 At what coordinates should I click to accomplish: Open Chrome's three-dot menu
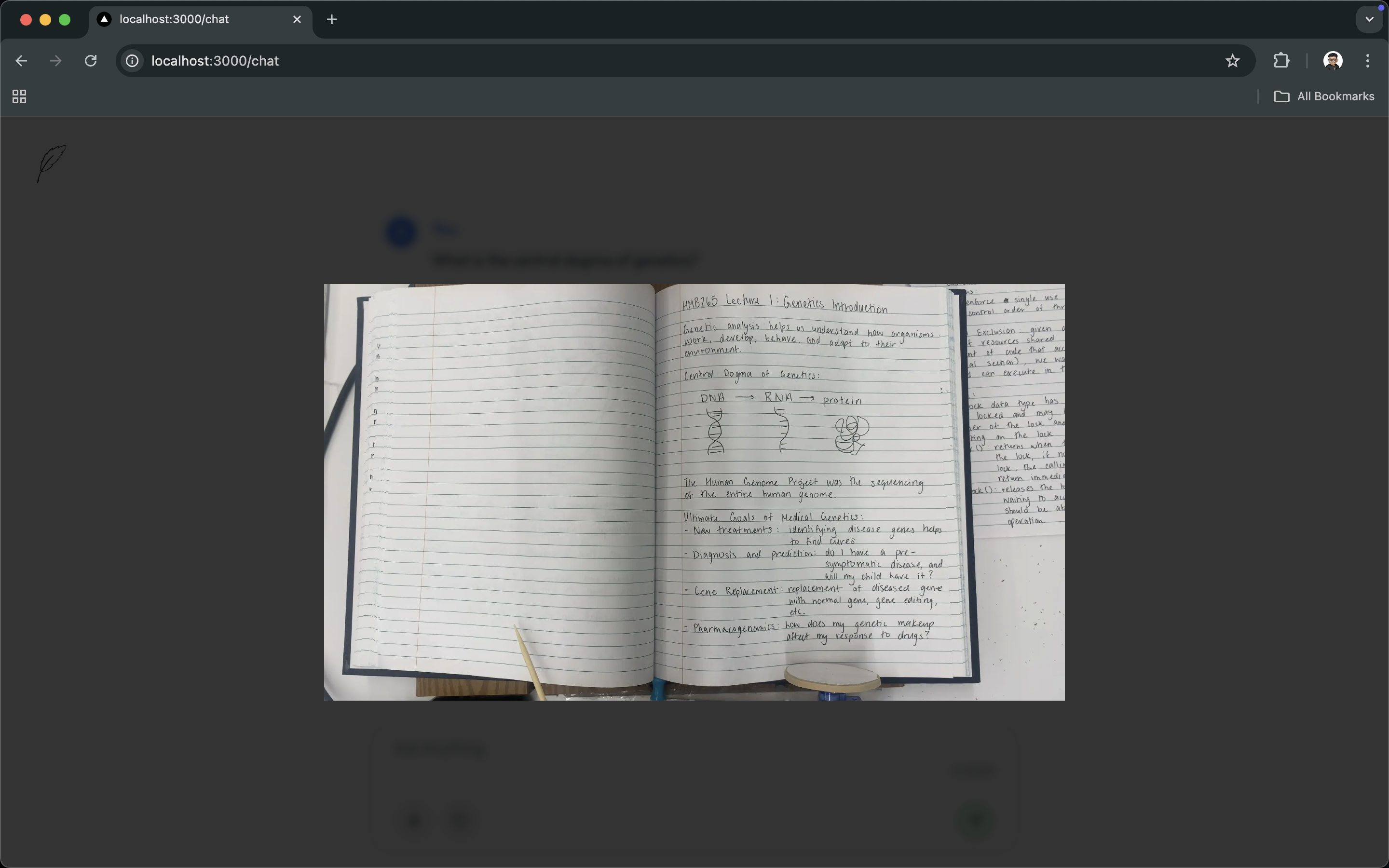pos(1368,61)
